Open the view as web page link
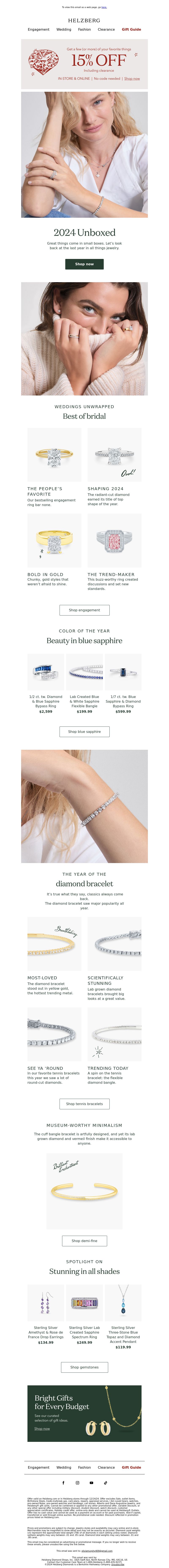169x1568 pixels. (104, 7)
